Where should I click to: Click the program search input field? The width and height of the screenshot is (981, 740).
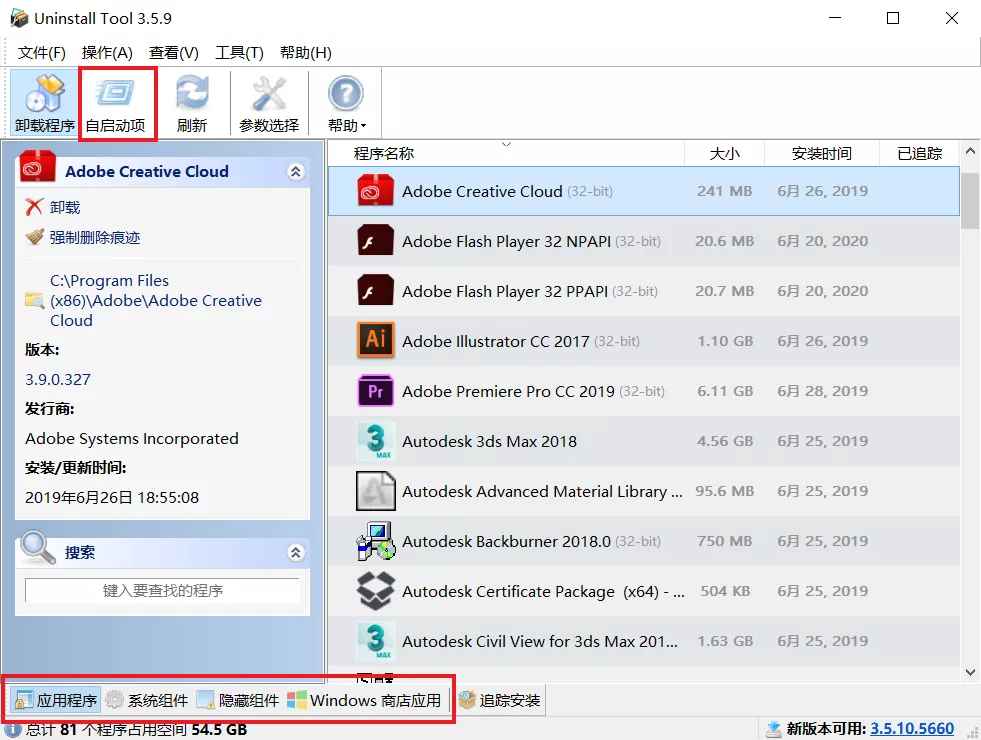(x=163, y=591)
